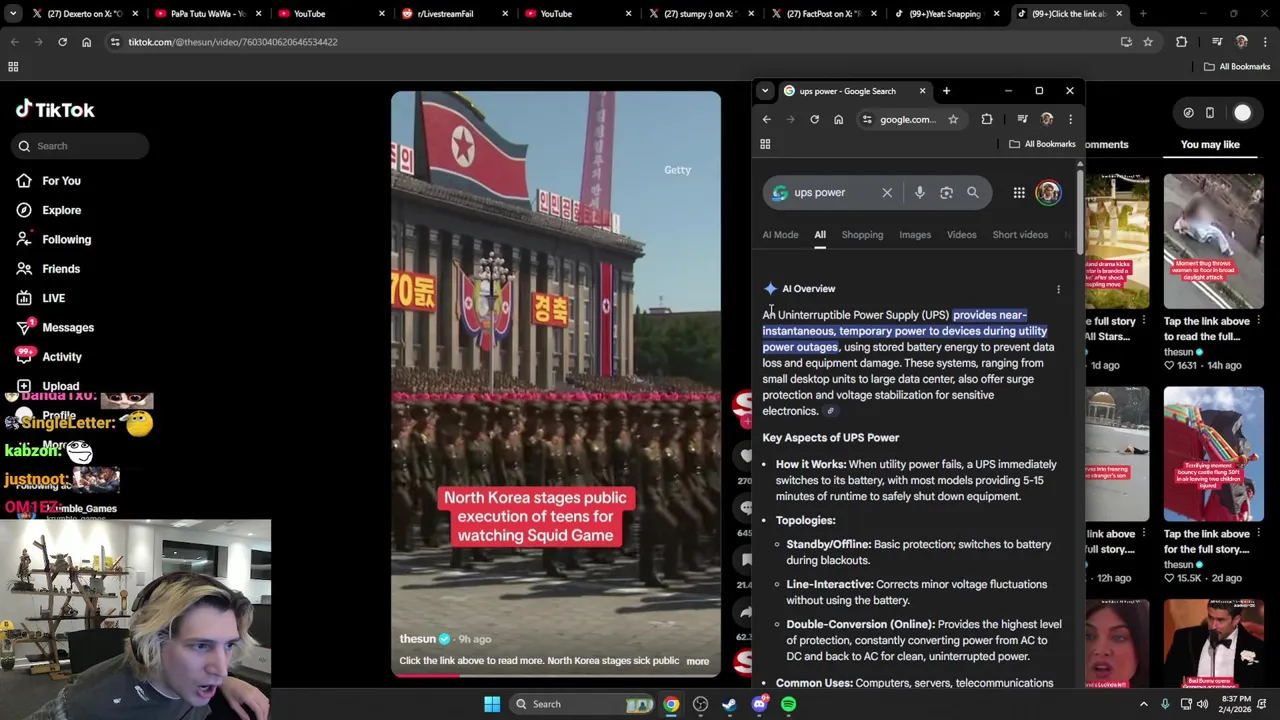This screenshot has width=1280, height=720.
Task: Click the Google page vertical scrollbar
Action: tap(1080, 210)
